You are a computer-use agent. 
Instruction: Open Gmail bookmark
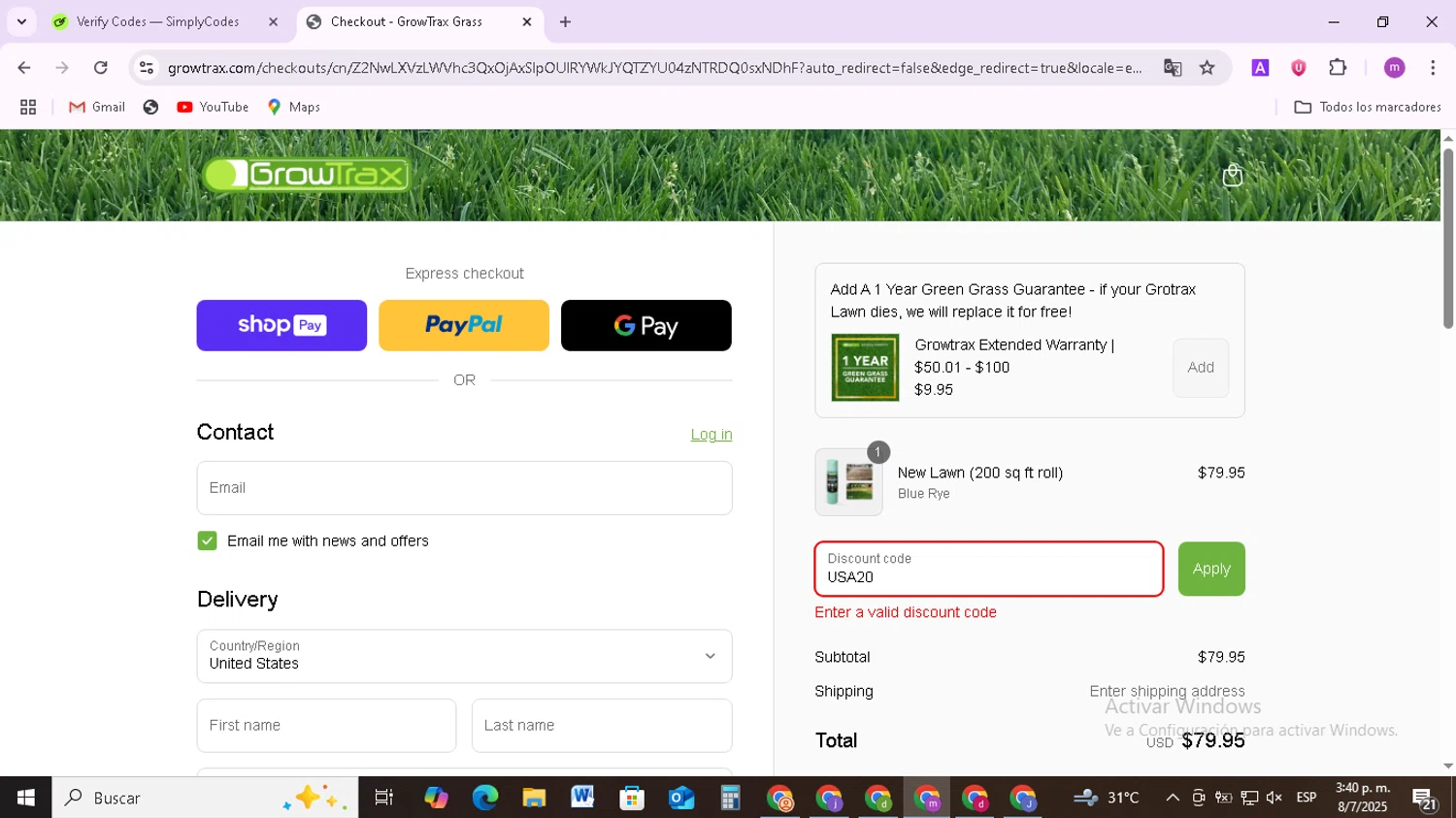point(97,107)
